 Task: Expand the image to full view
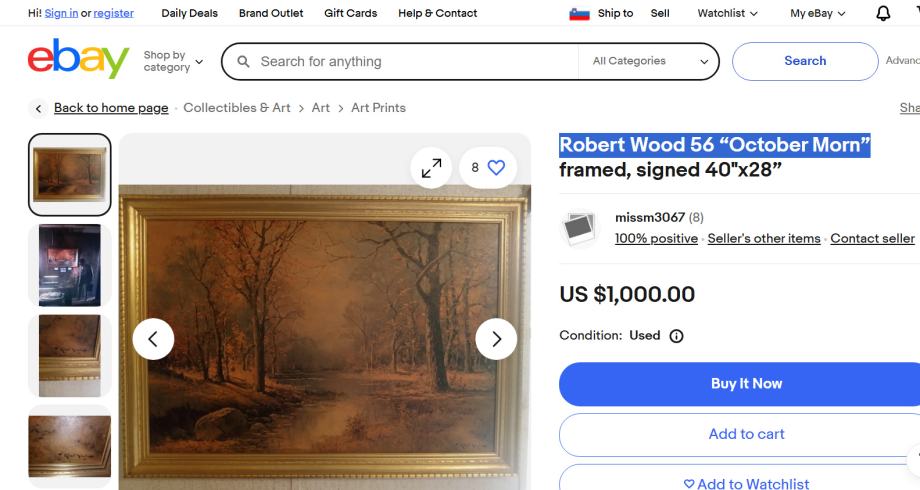tap(431, 168)
